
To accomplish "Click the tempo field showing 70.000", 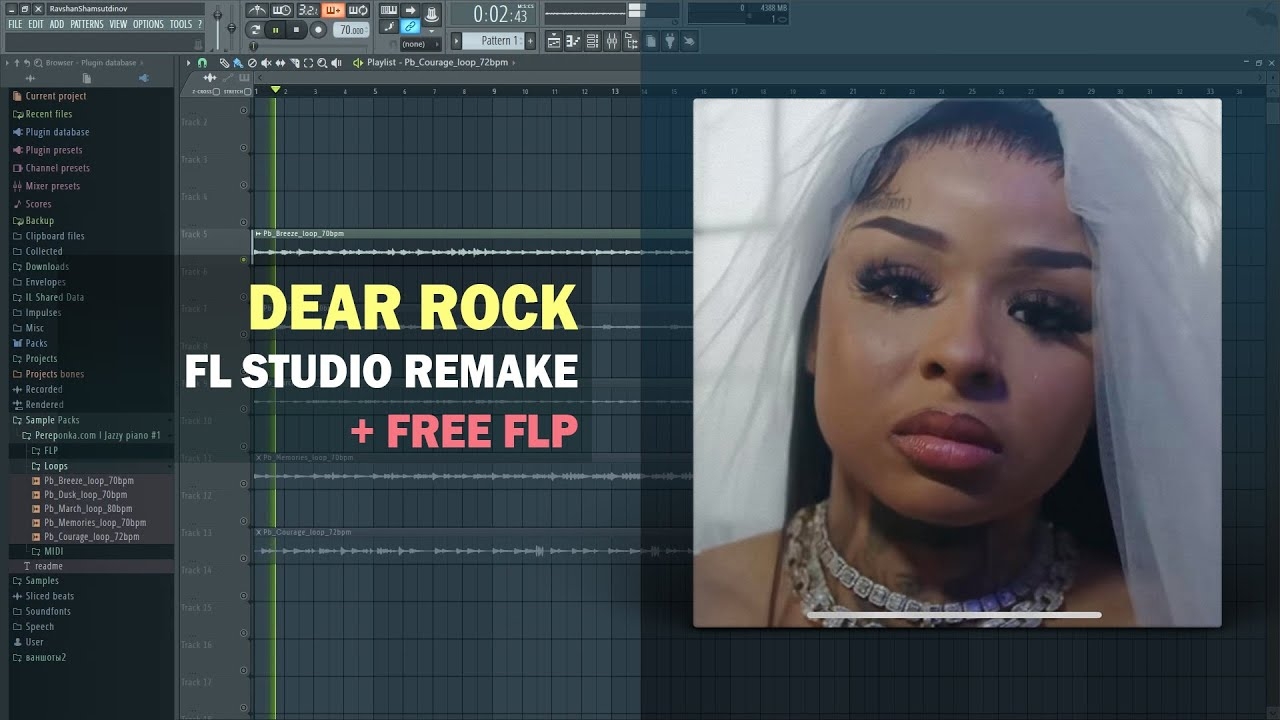I will coord(351,30).
